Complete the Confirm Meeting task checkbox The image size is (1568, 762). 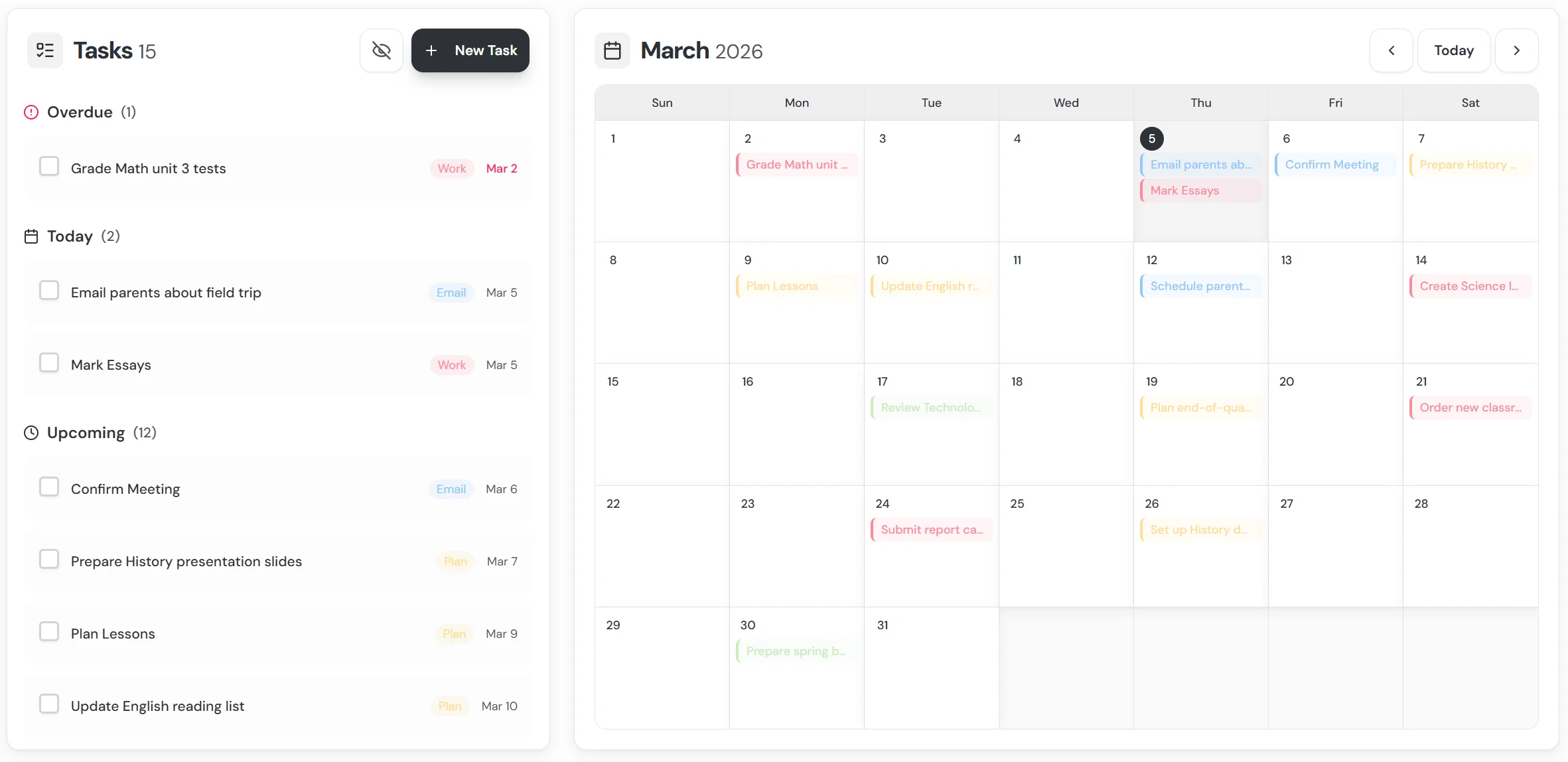coord(50,486)
